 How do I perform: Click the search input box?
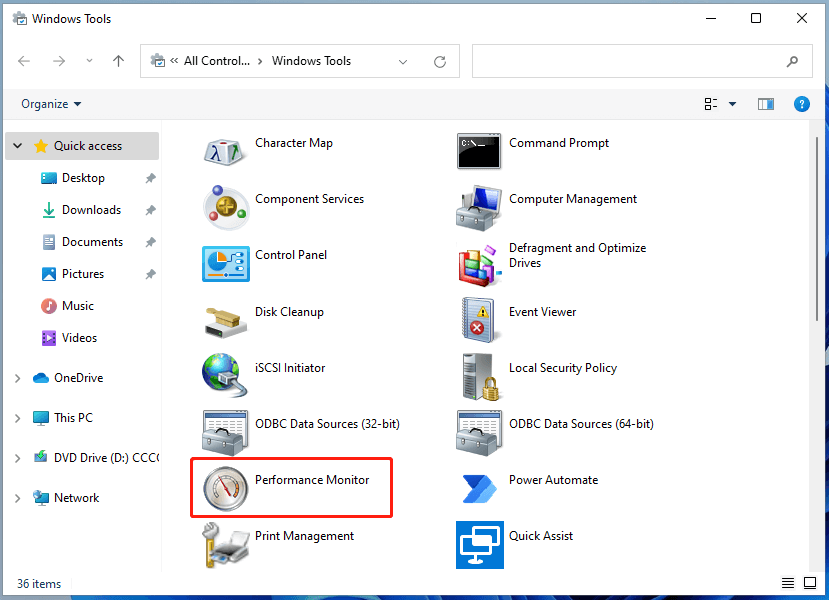pos(630,61)
